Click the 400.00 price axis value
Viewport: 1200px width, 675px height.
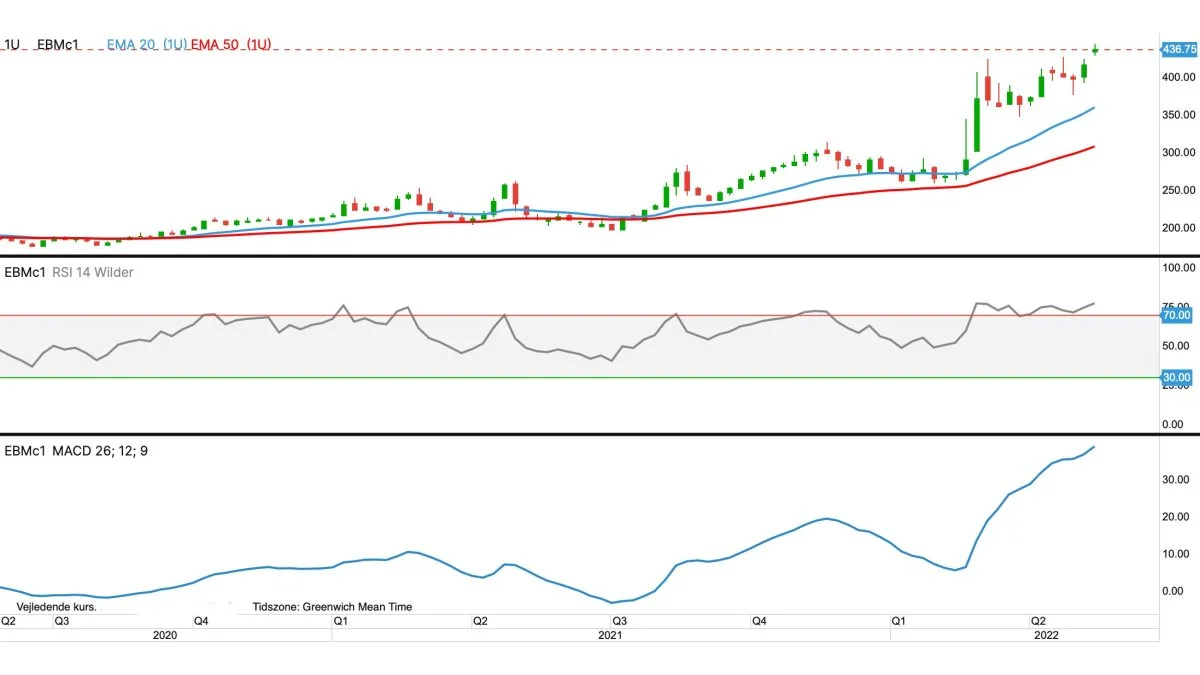click(1178, 77)
